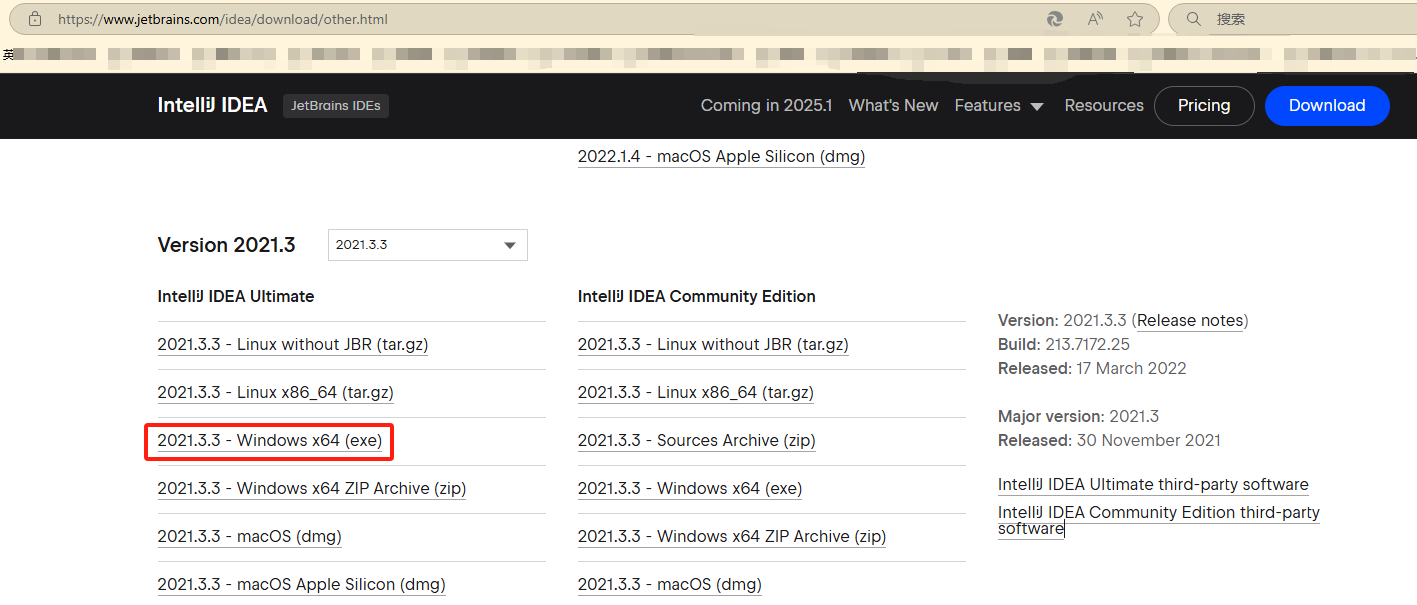This screenshot has height=605, width=1417.
Task: Click the Released 30 November 2021 text
Action: point(1109,441)
